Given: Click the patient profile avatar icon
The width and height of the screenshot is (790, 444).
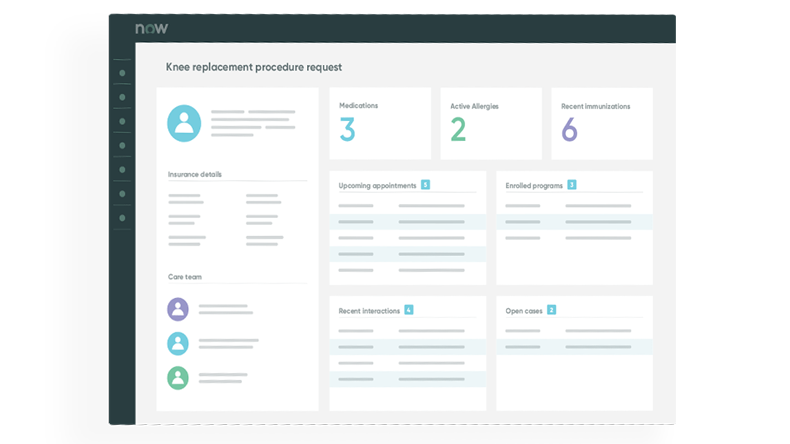Looking at the screenshot, I should point(184,123).
